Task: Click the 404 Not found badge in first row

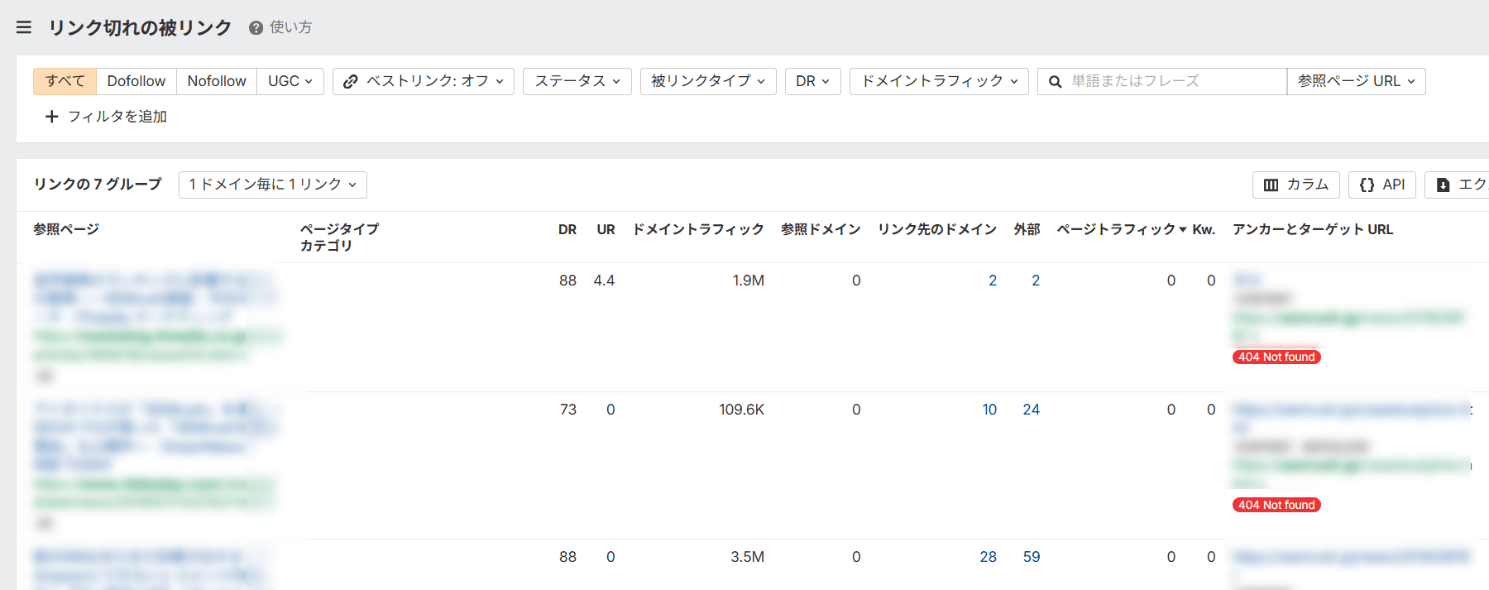Action: point(1276,356)
